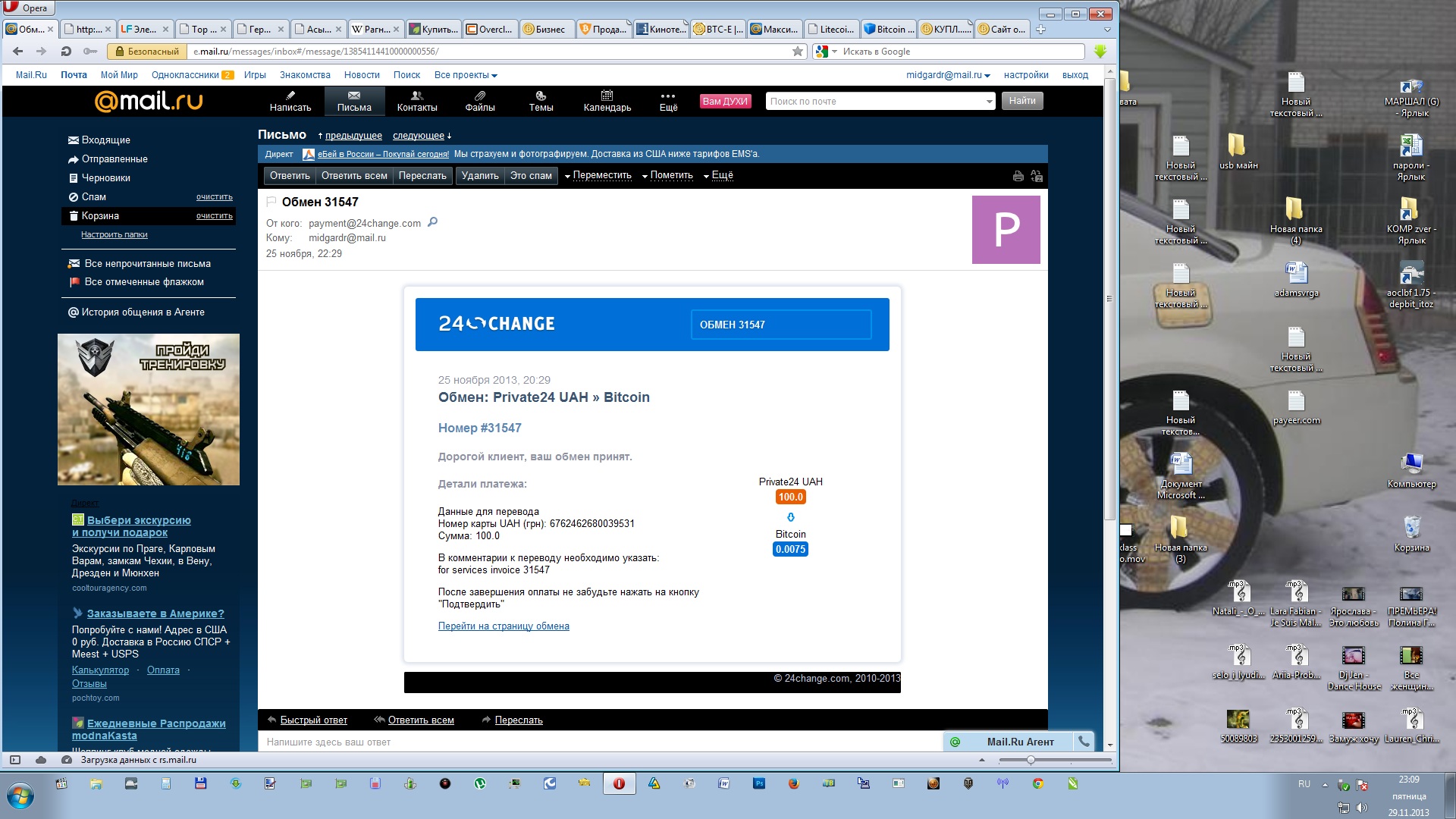Image resolution: width=1456 pixels, height=819 pixels.
Task: Click Mail.Ru Агент phone icon
Action: pos(1084,742)
